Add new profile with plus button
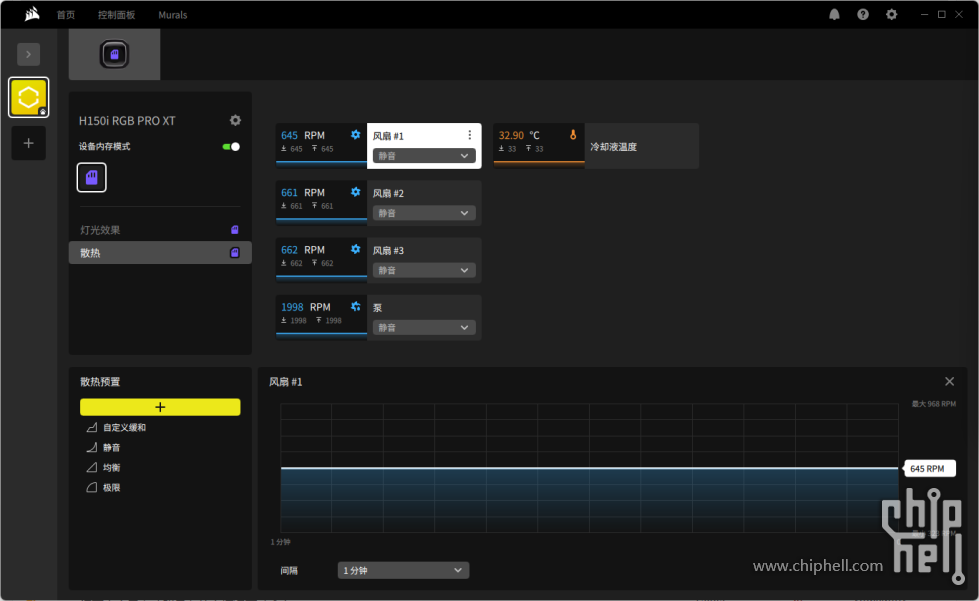The height and width of the screenshot is (601, 979). [x=28, y=143]
